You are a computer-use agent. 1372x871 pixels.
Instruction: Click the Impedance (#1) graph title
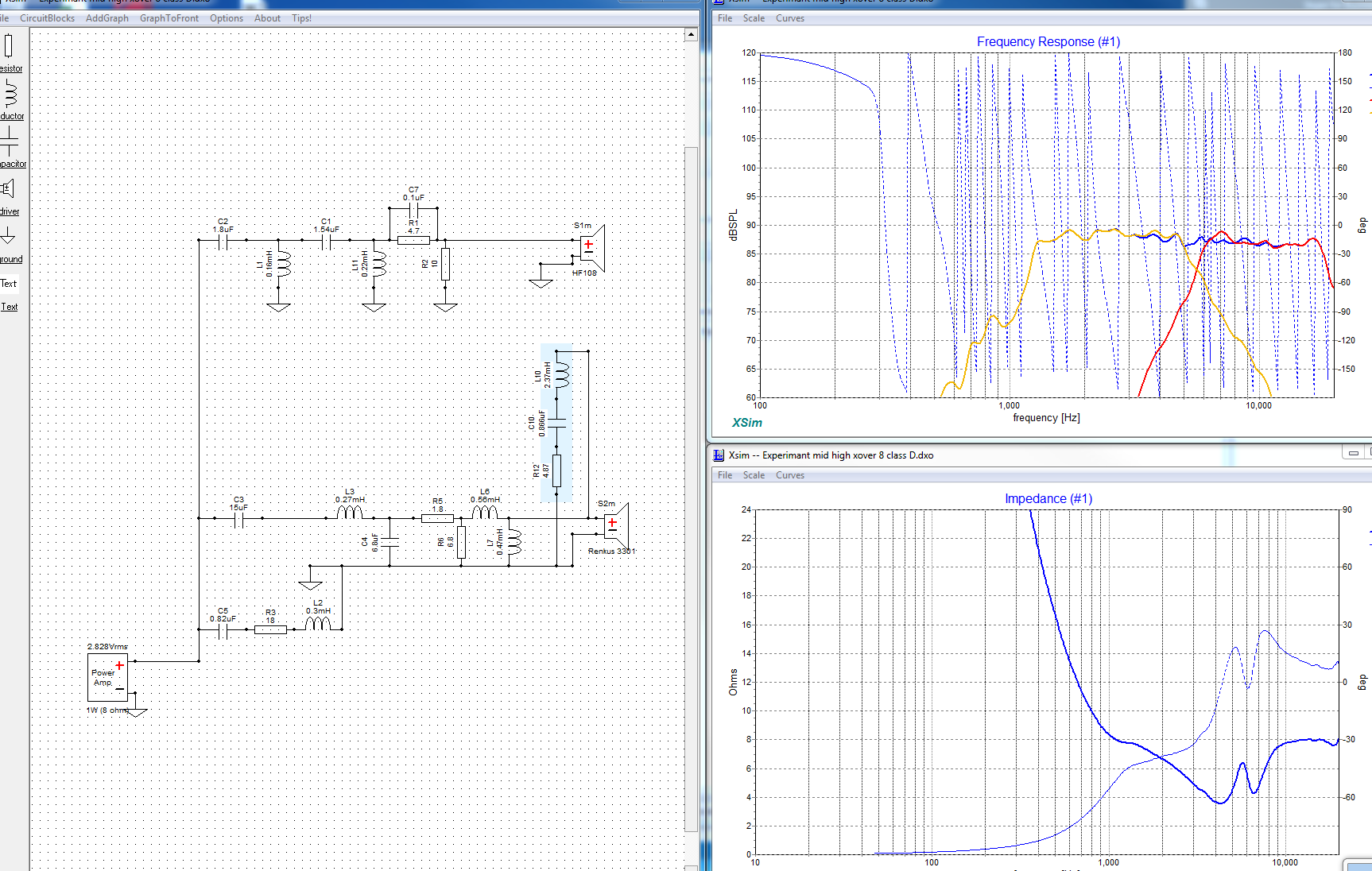[1048, 498]
